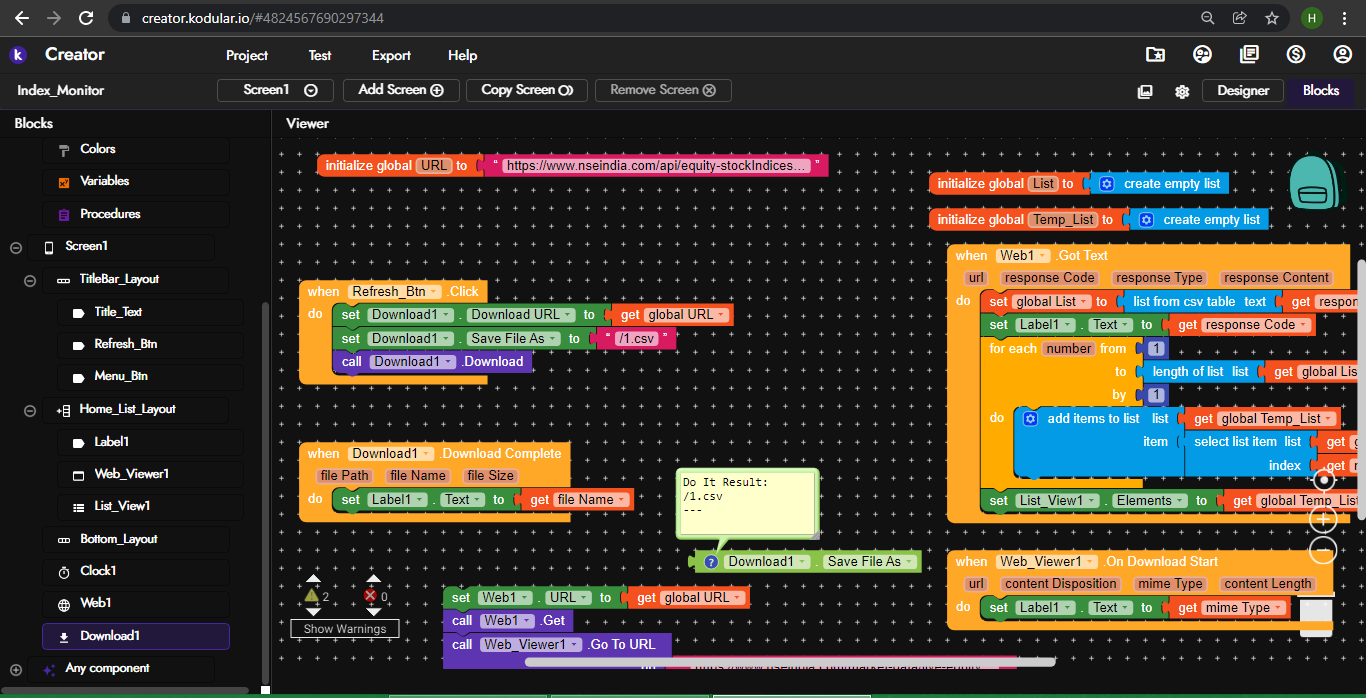Open the Export menu
The height and width of the screenshot is (698, 1366).
[x=391, y=55]
